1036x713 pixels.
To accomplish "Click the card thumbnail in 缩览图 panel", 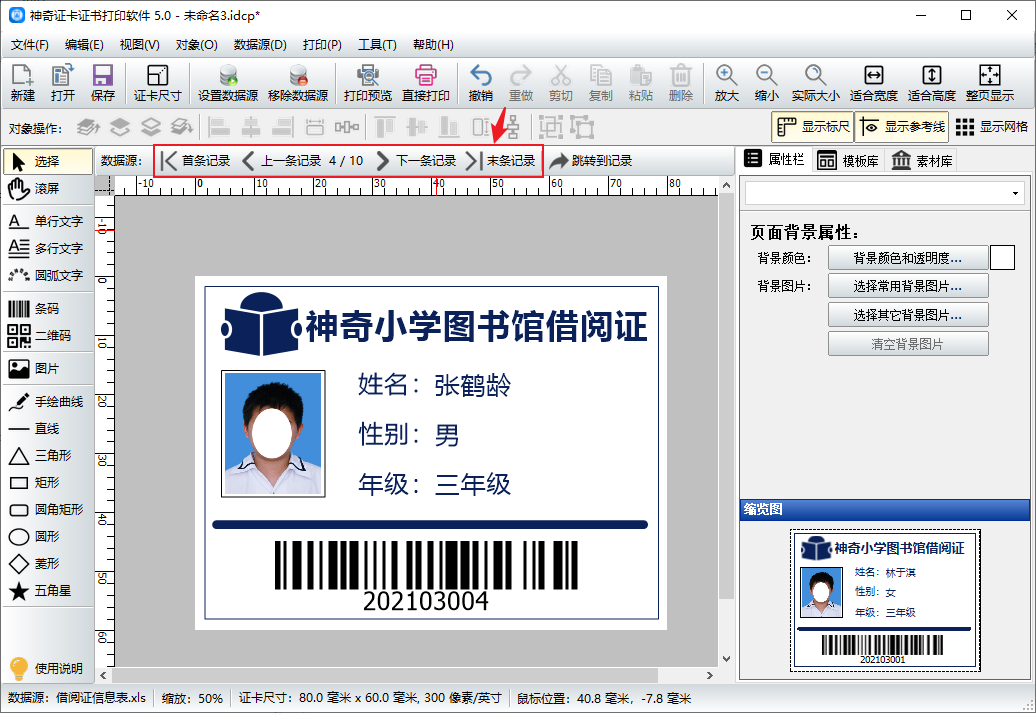I will coord(885,600).
